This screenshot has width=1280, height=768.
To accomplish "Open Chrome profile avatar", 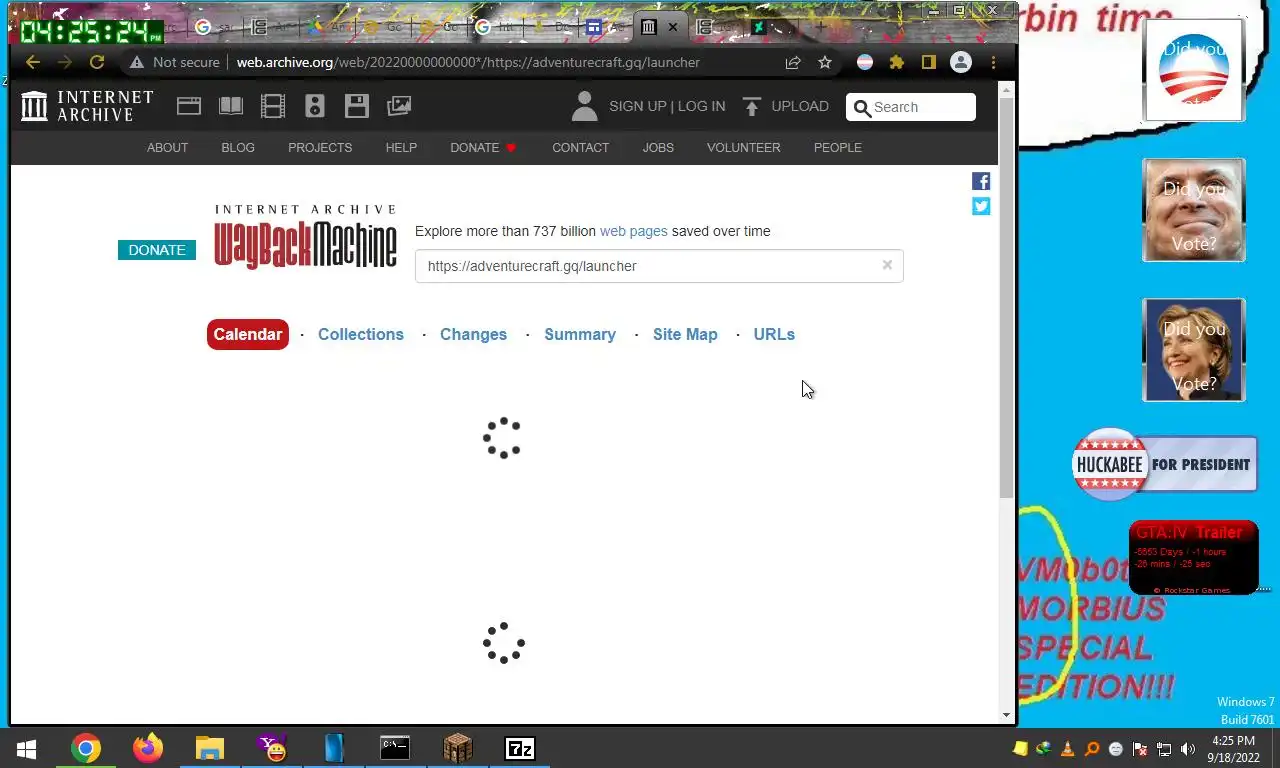I will tap(961, 62).
